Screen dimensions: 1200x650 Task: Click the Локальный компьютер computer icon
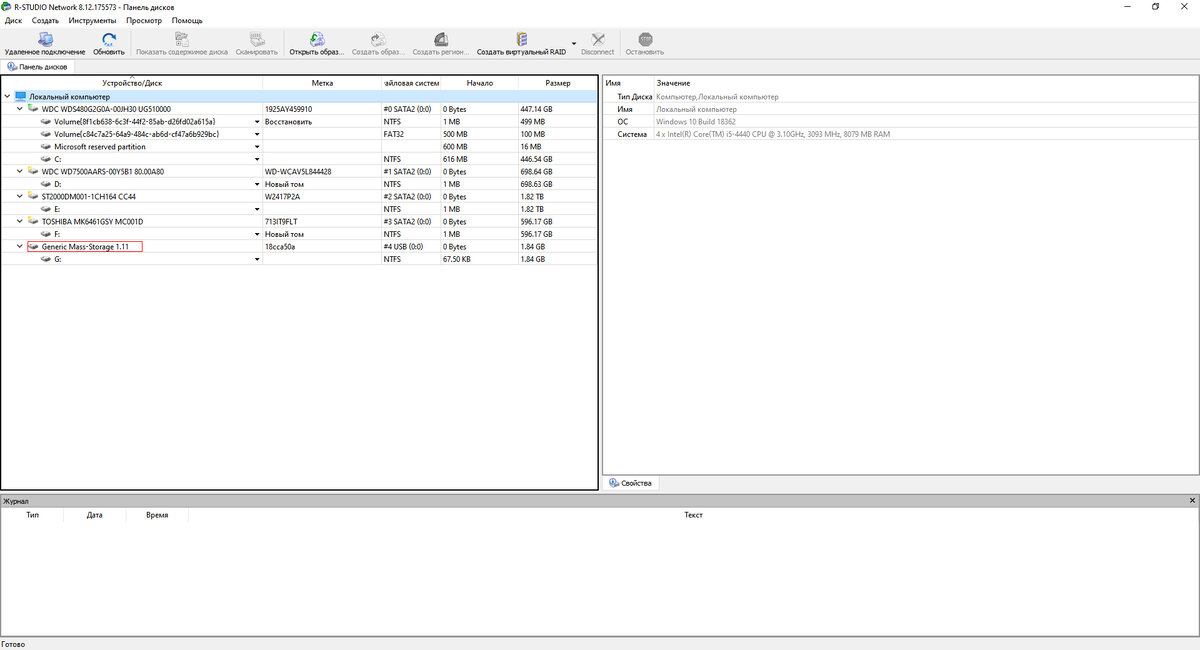21,96
